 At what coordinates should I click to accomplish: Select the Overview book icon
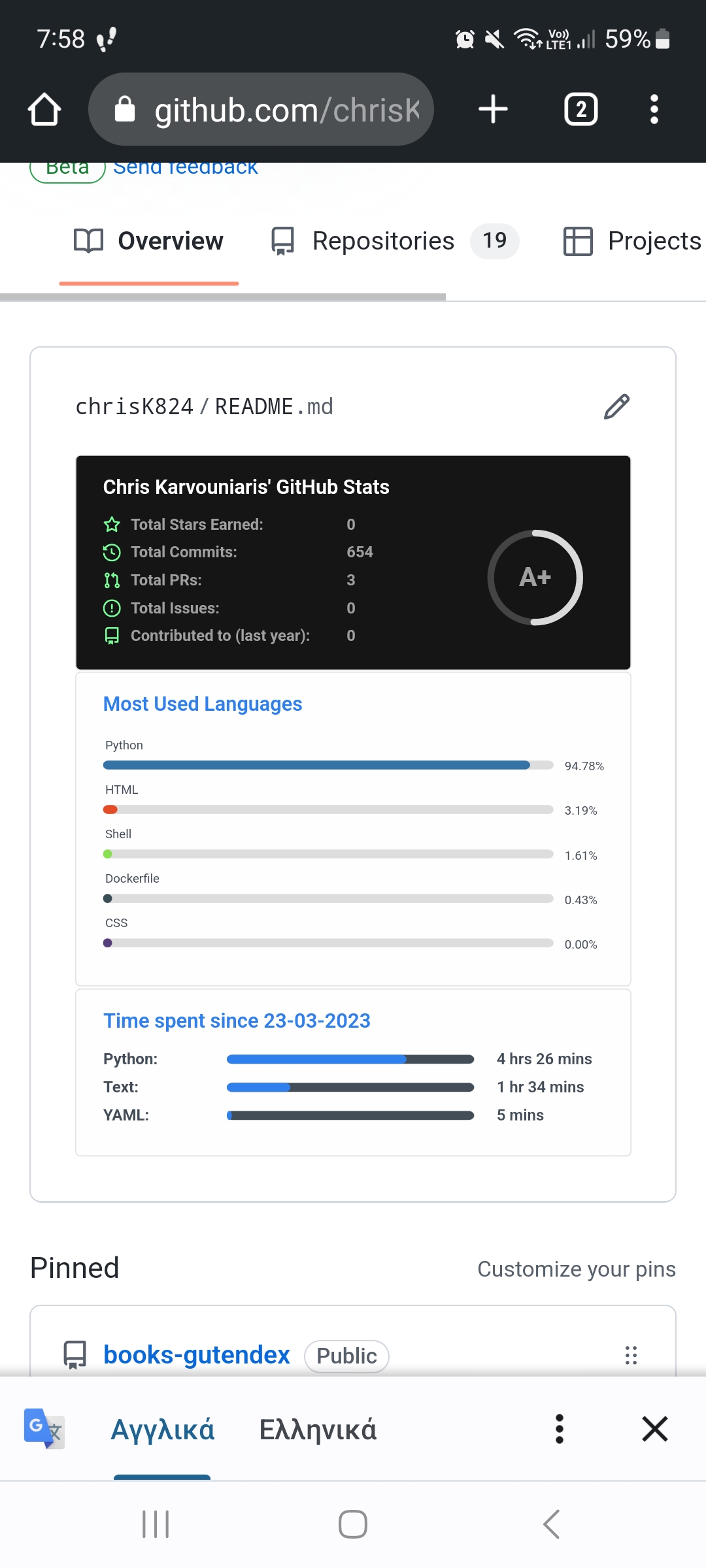point(88,241)
